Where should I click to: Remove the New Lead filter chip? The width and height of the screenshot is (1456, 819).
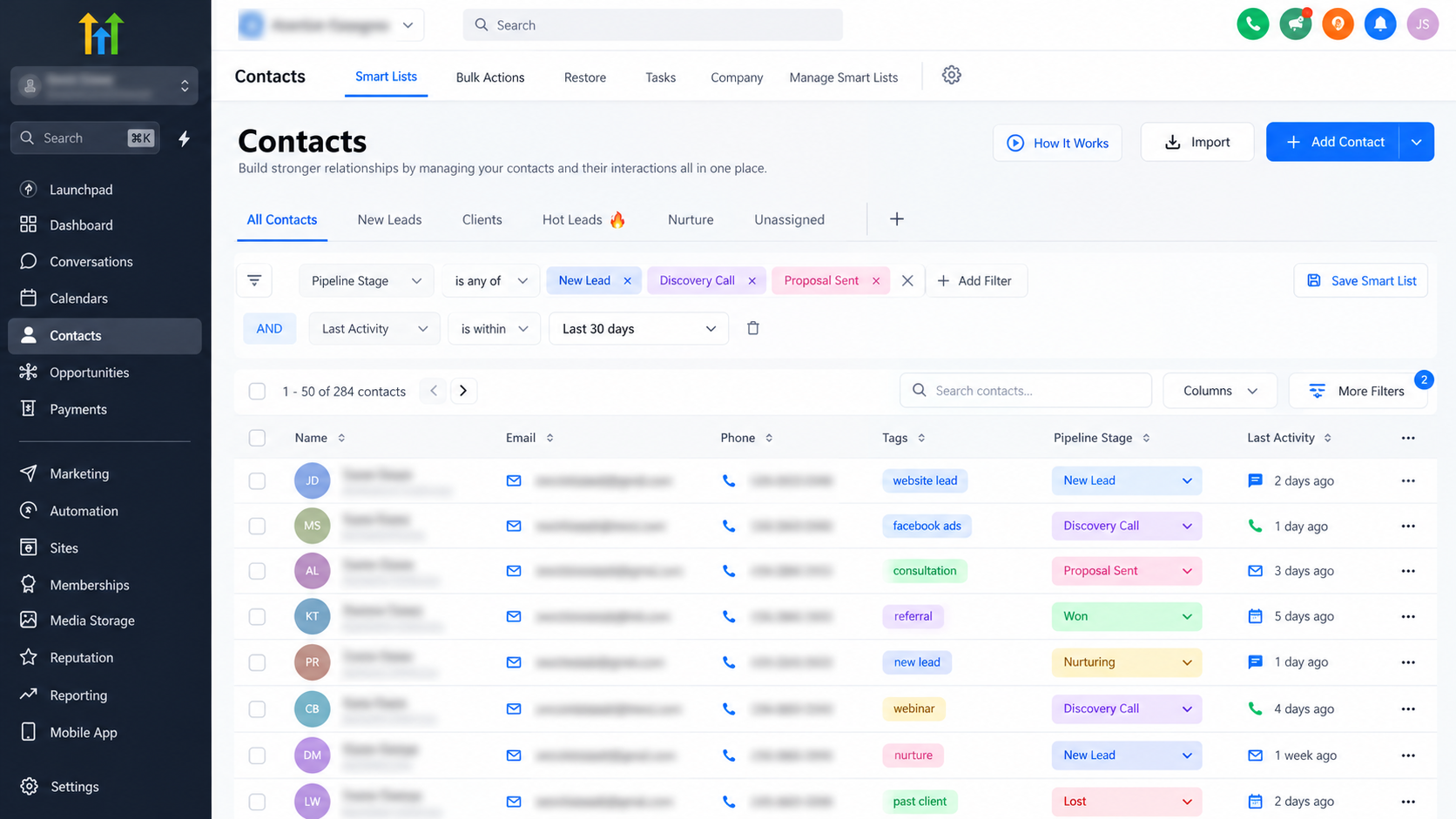pyautogui.click(x=627, y=280)
